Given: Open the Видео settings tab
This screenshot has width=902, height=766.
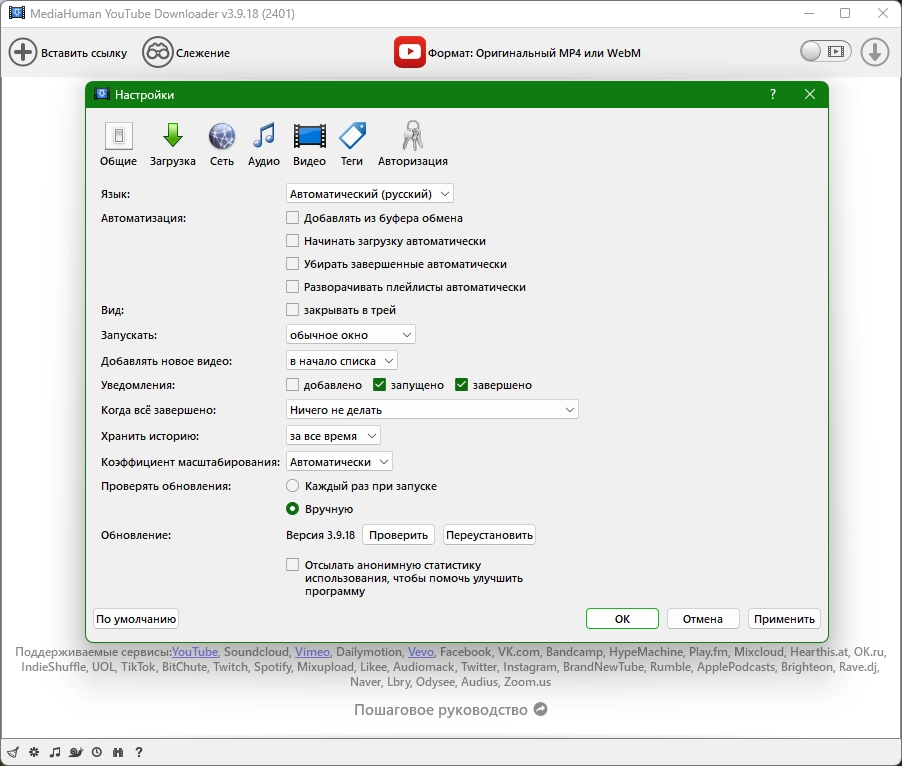Looking at the screenshot, I should click(309, 144).
